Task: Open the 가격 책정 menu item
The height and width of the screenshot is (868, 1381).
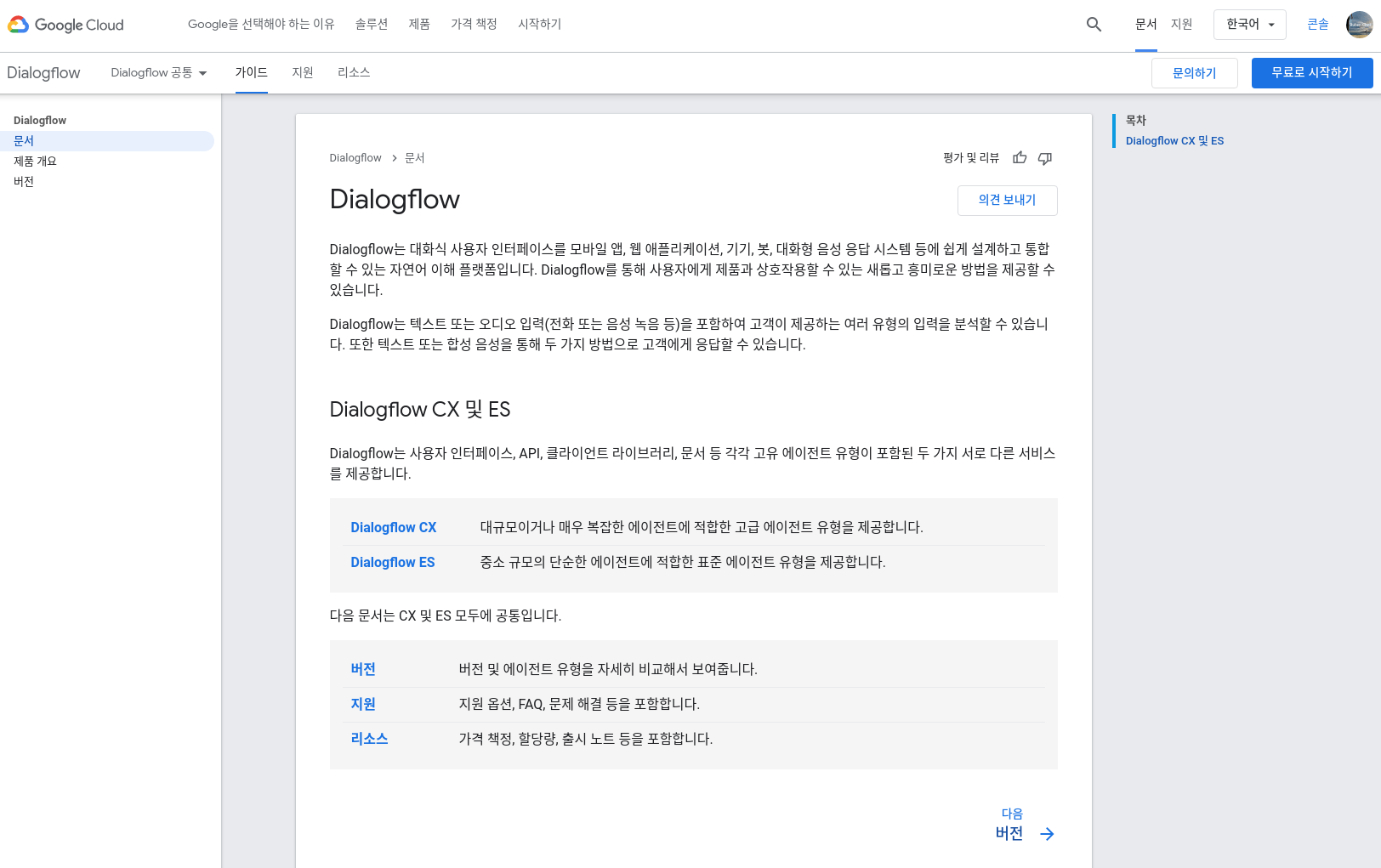Action: pos(474,25)
